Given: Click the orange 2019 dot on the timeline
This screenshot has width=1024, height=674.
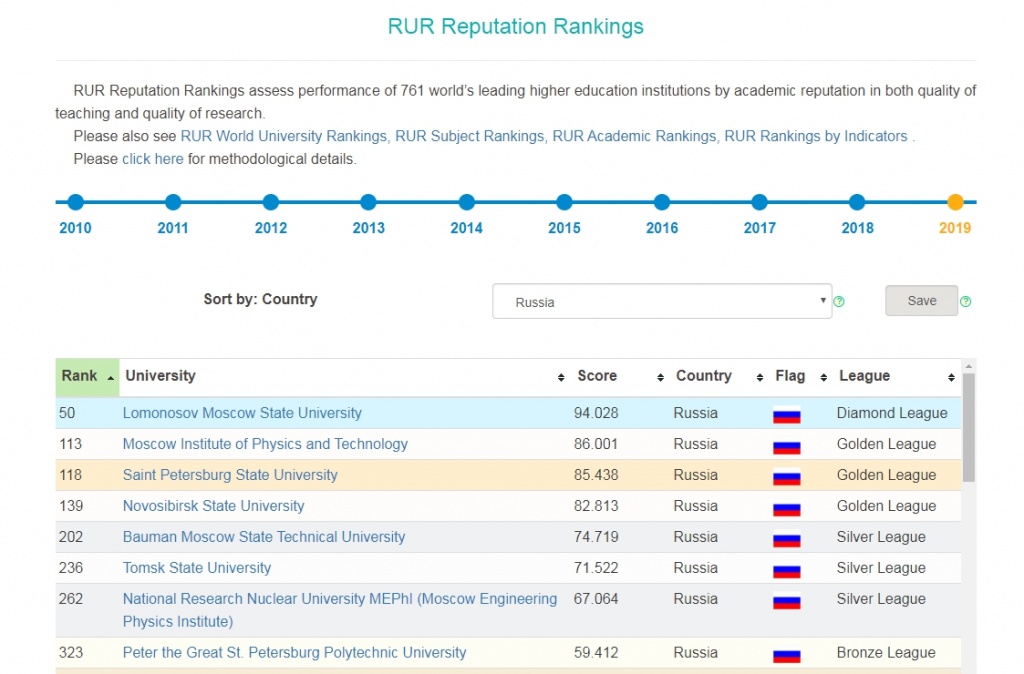Looking at the screenshot, I should coord(955,201).
